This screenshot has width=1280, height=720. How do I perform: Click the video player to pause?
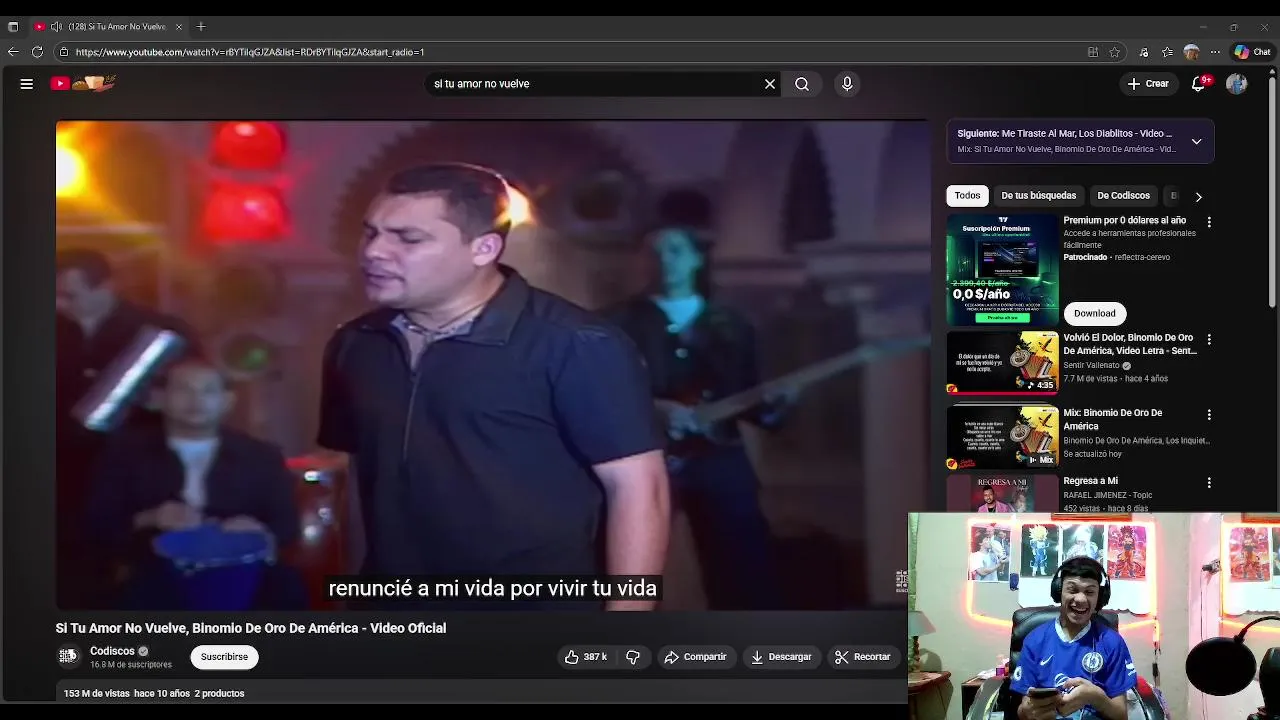pos(492,365)
